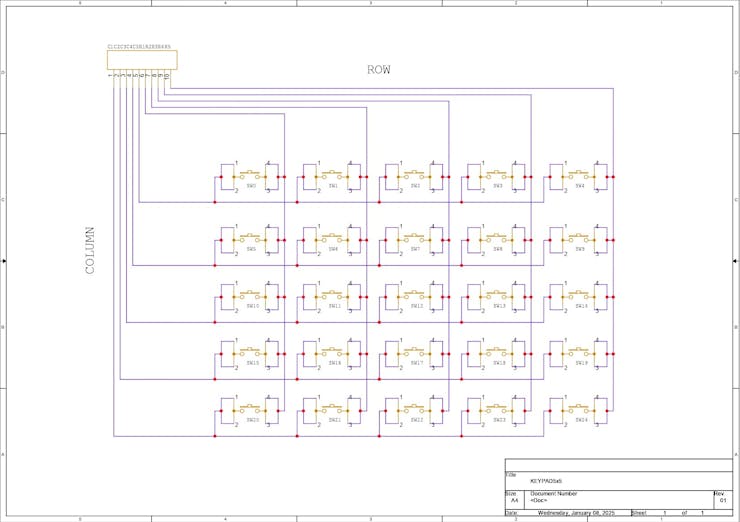Screen dimensions: 740x522
Task: Select the SW0 pushbutton switch symbol
Action: (251, 176)
